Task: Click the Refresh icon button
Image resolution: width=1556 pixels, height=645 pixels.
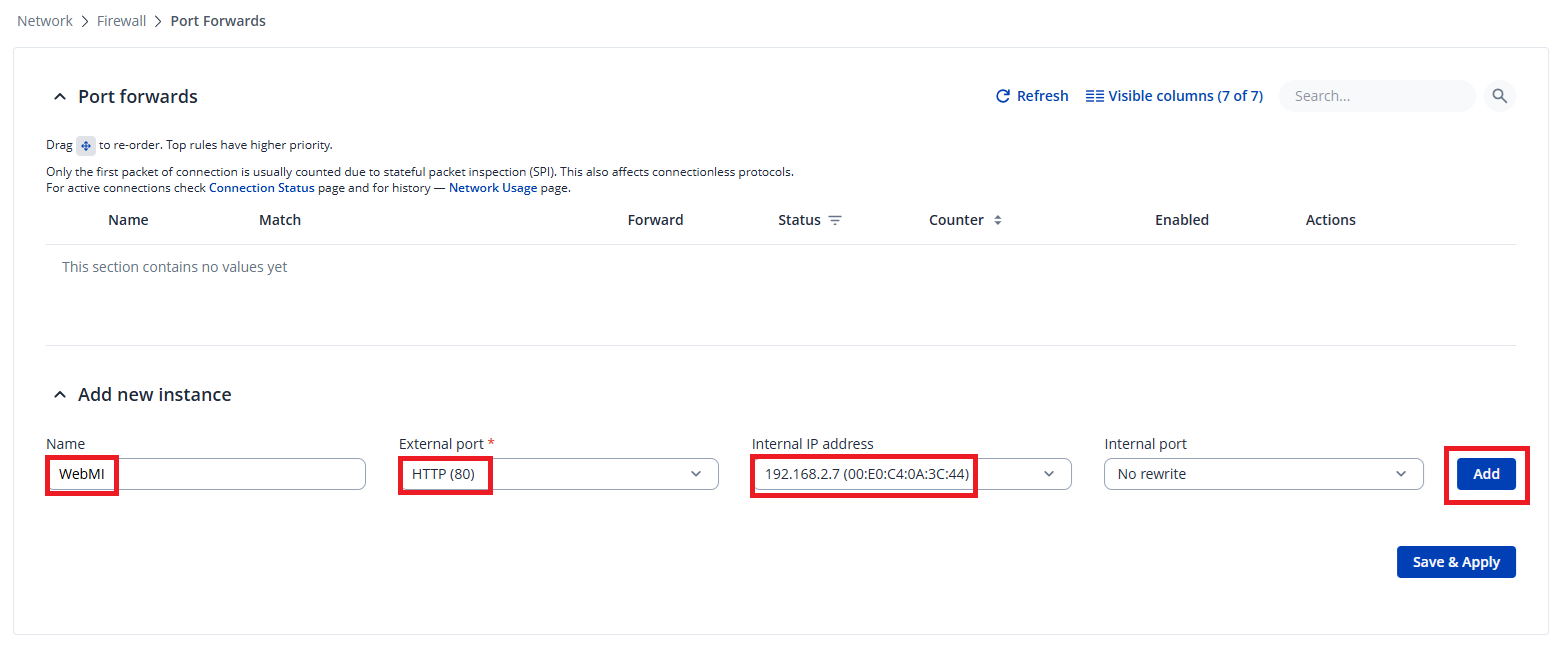Action: click(x=1003, y=96)
